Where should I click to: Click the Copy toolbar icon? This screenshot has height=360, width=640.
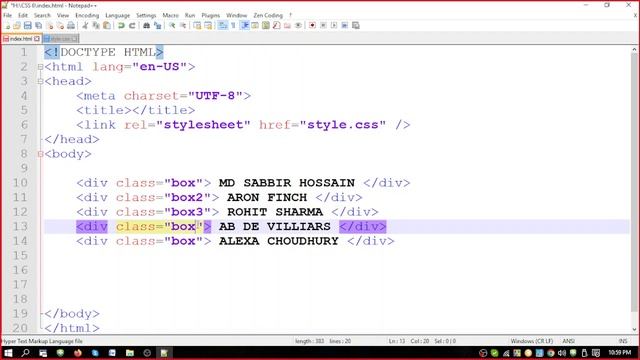click(96, 25)
